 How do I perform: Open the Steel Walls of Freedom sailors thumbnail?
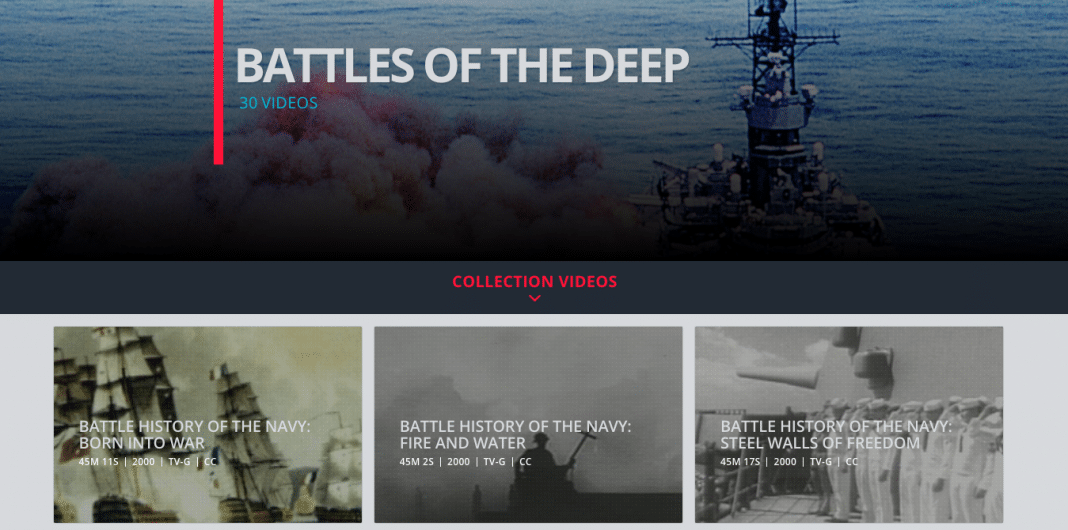[849, 424]
